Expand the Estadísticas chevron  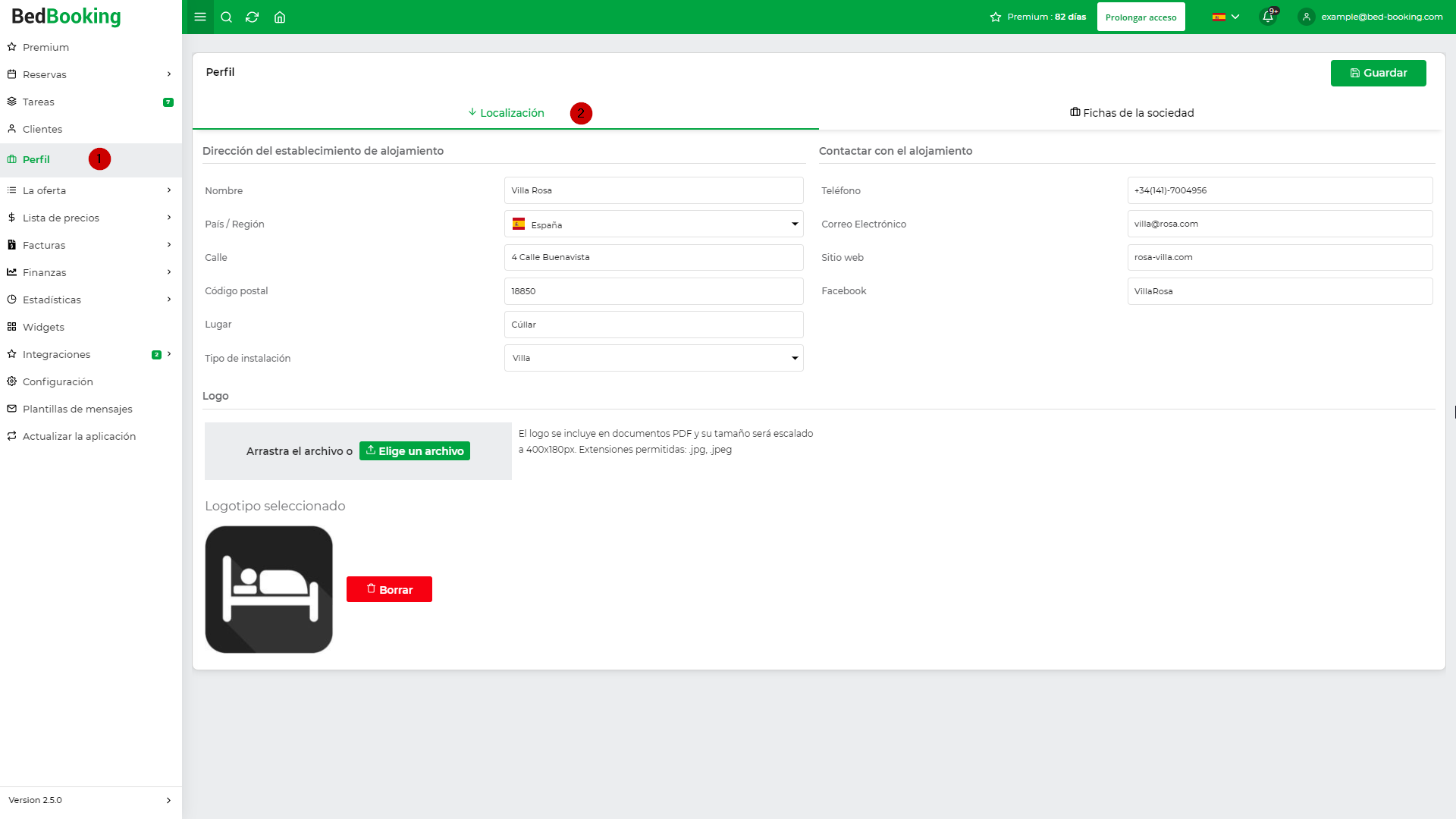pyautogui.click(x=169, y=300)
